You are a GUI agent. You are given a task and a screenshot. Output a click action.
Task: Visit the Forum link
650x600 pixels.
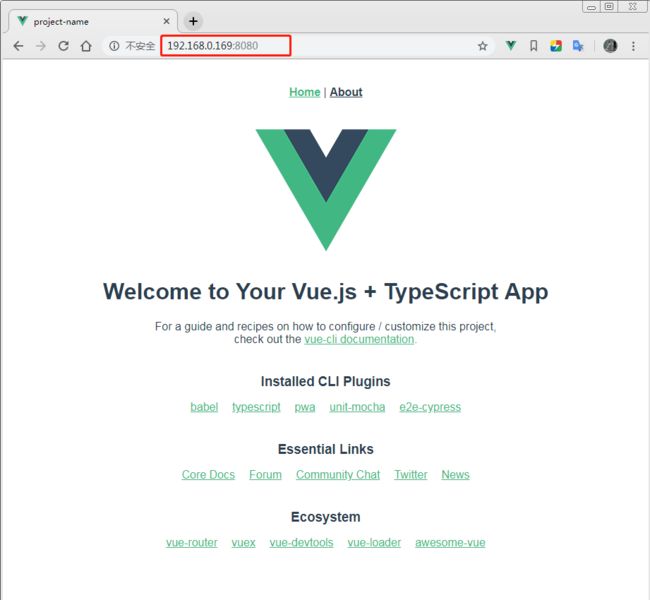265,475
